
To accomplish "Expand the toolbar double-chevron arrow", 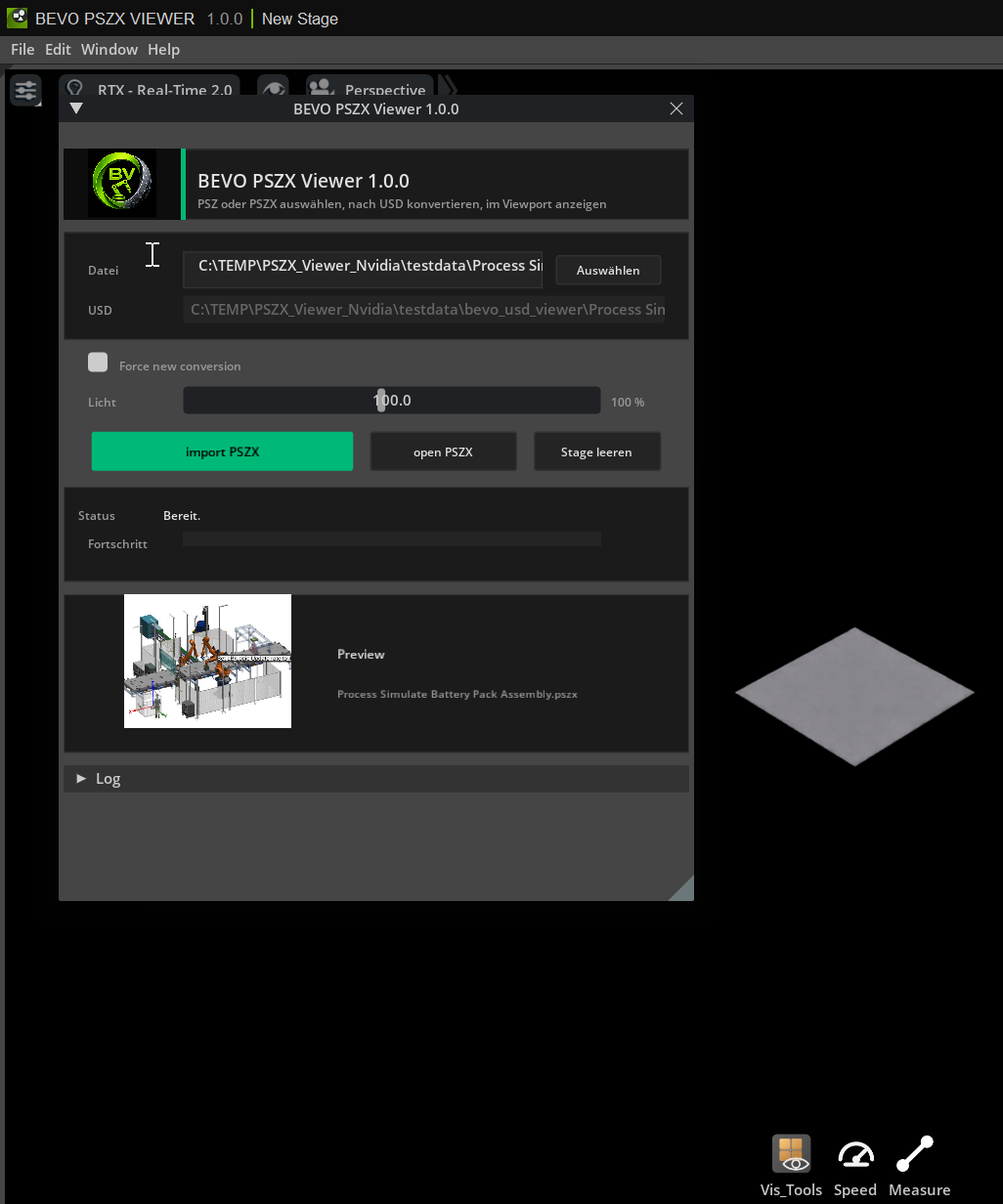I will pyautogui.click(x=448, y=86).
